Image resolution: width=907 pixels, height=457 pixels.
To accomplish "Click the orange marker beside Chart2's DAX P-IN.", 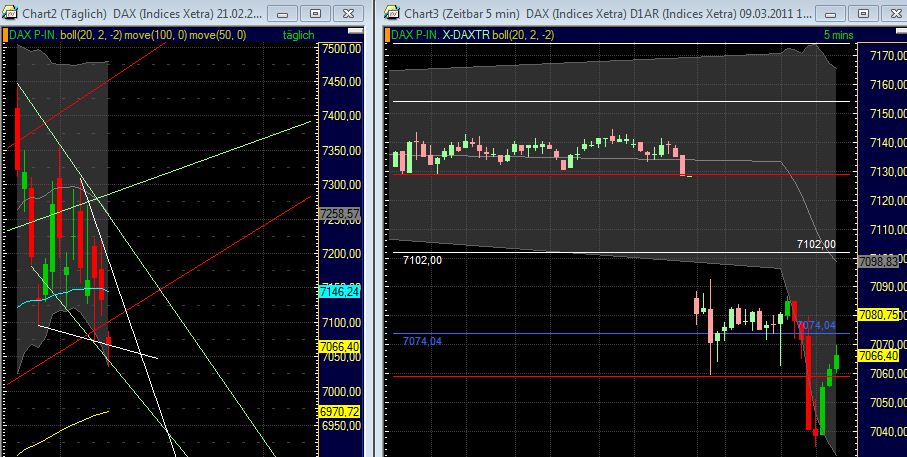I will click(x=5, y=35).
